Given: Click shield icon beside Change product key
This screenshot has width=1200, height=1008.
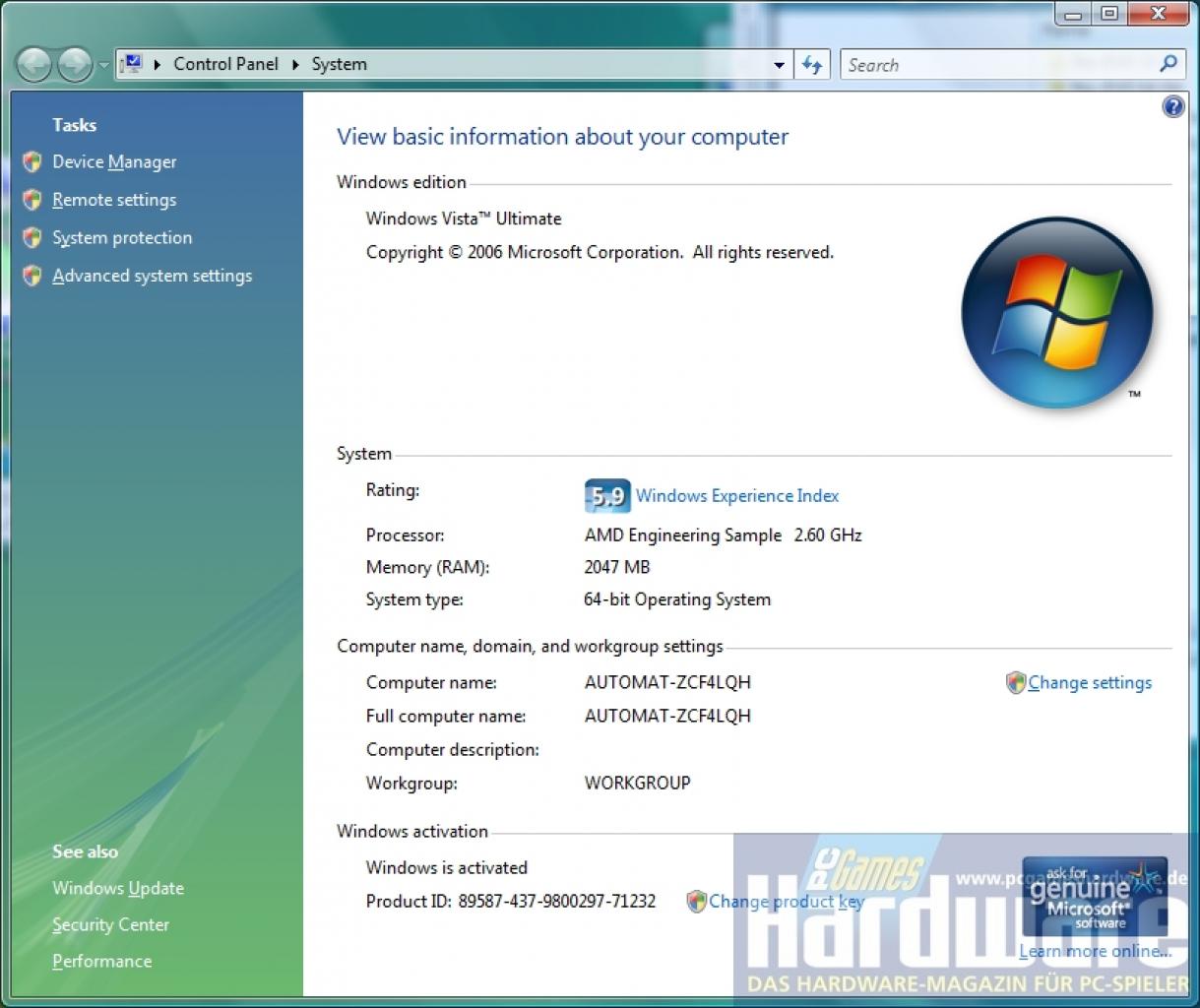Looking at the screenshot, I should click(696, 901).
